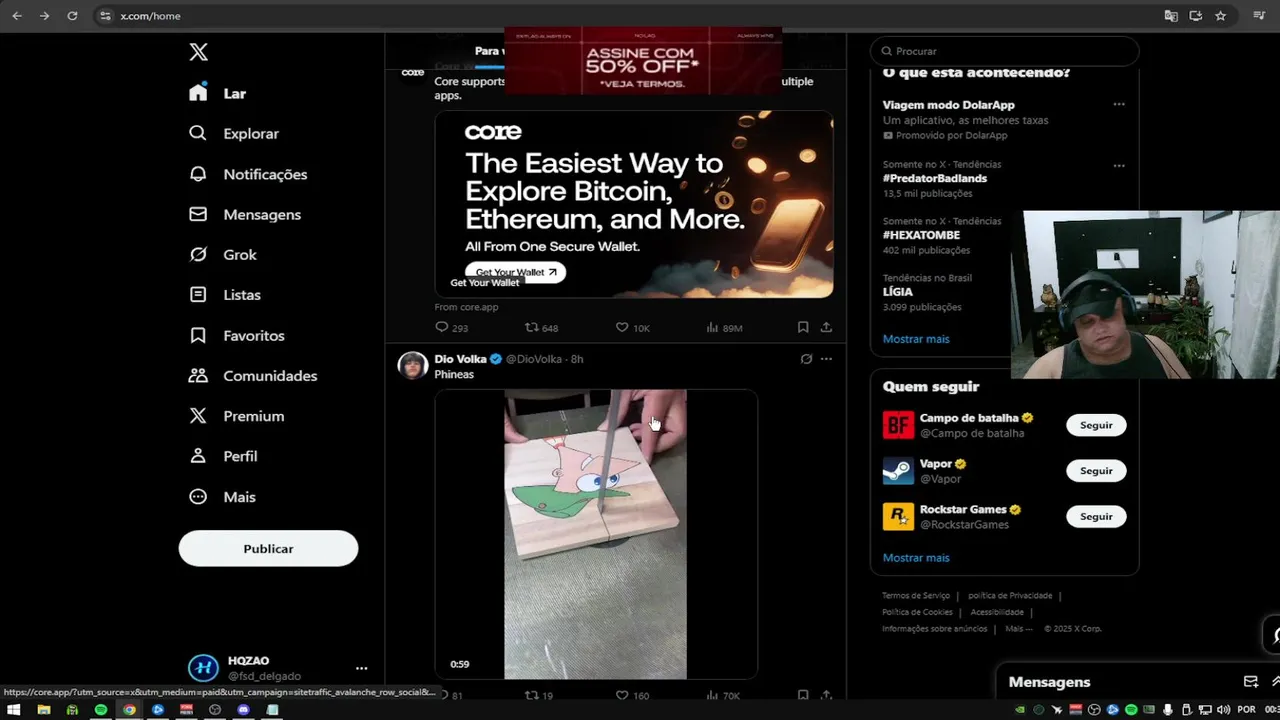The height and width of the screenshot is (720, 1280).
Task: Open the Core ad image
Action: [634, 204]
